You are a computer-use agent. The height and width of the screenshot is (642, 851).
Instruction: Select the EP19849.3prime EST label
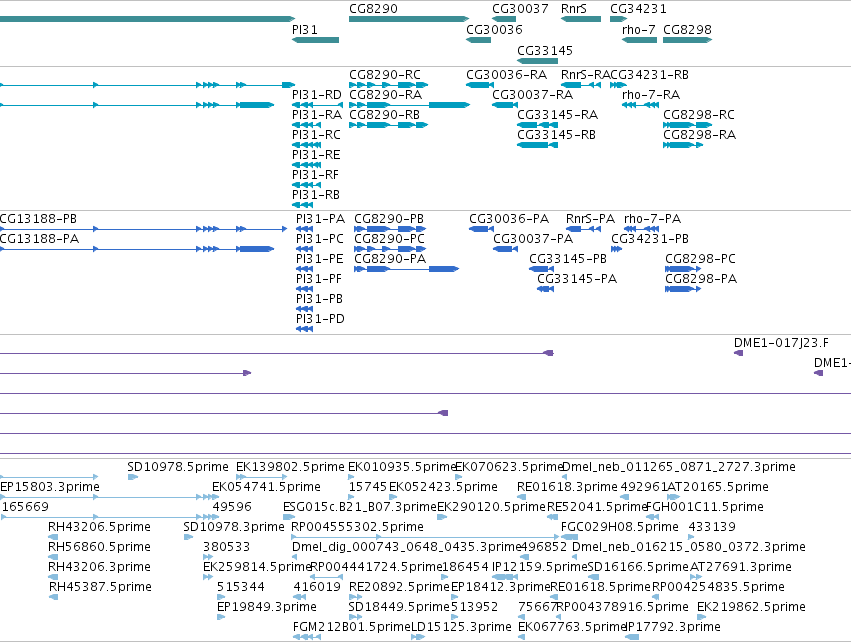(266, 607)
